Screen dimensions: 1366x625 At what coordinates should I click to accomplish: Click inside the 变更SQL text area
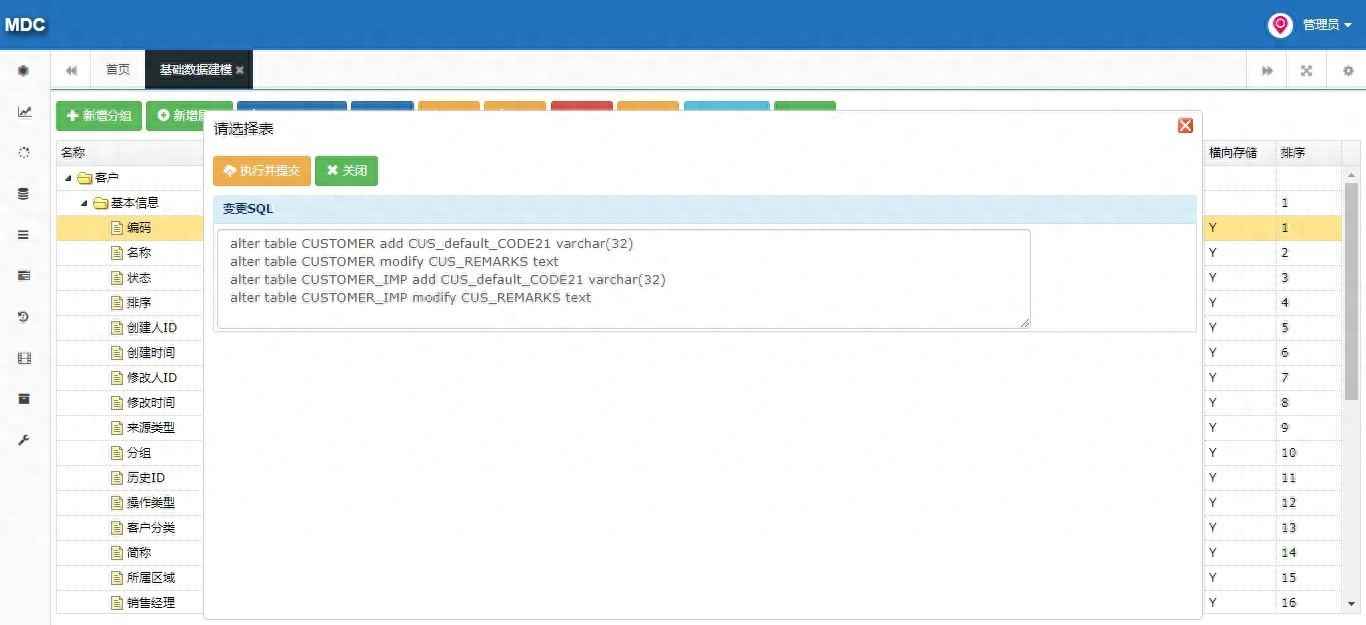[624, 278]
